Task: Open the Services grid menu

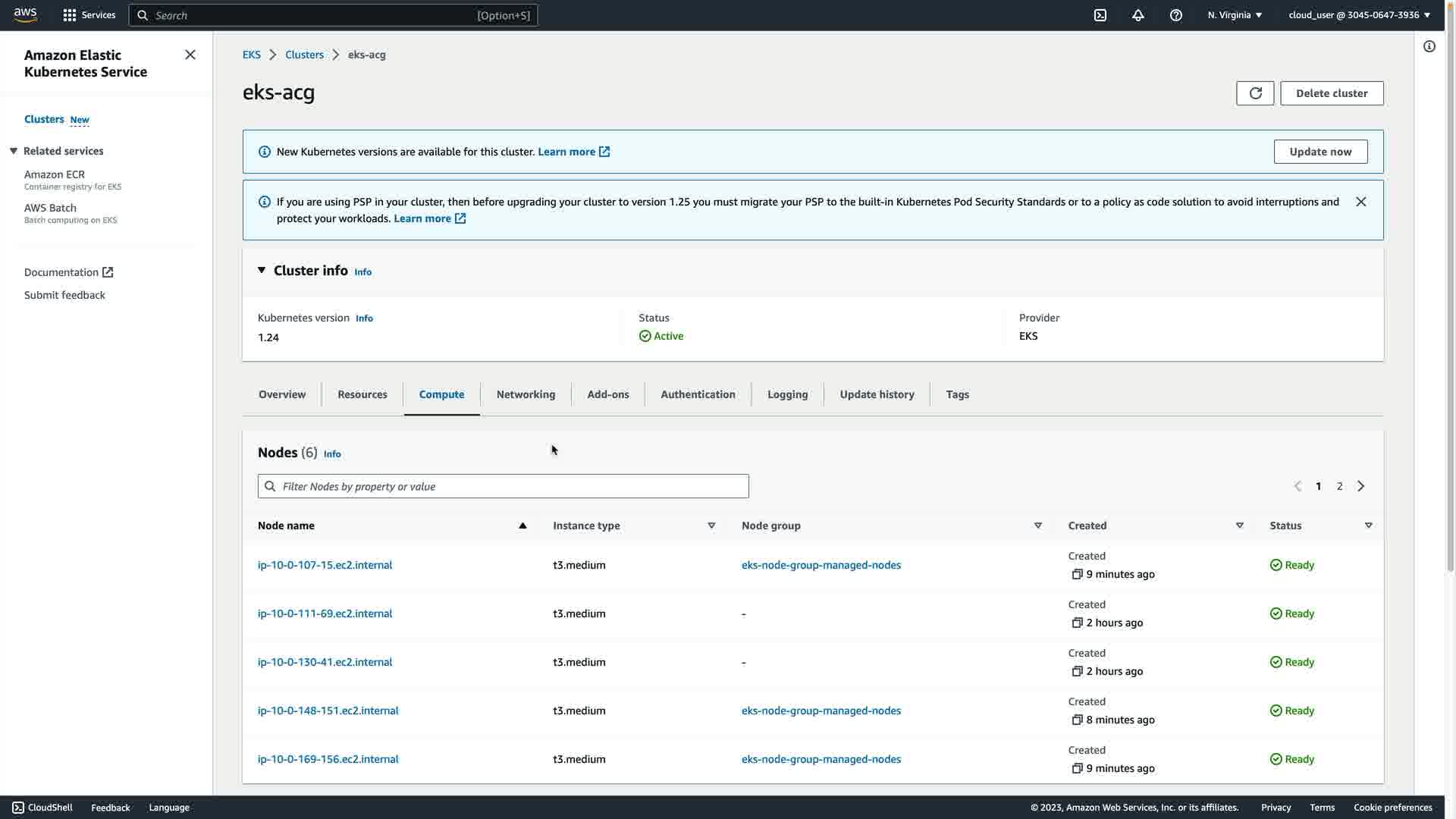Action: point(70,15)
